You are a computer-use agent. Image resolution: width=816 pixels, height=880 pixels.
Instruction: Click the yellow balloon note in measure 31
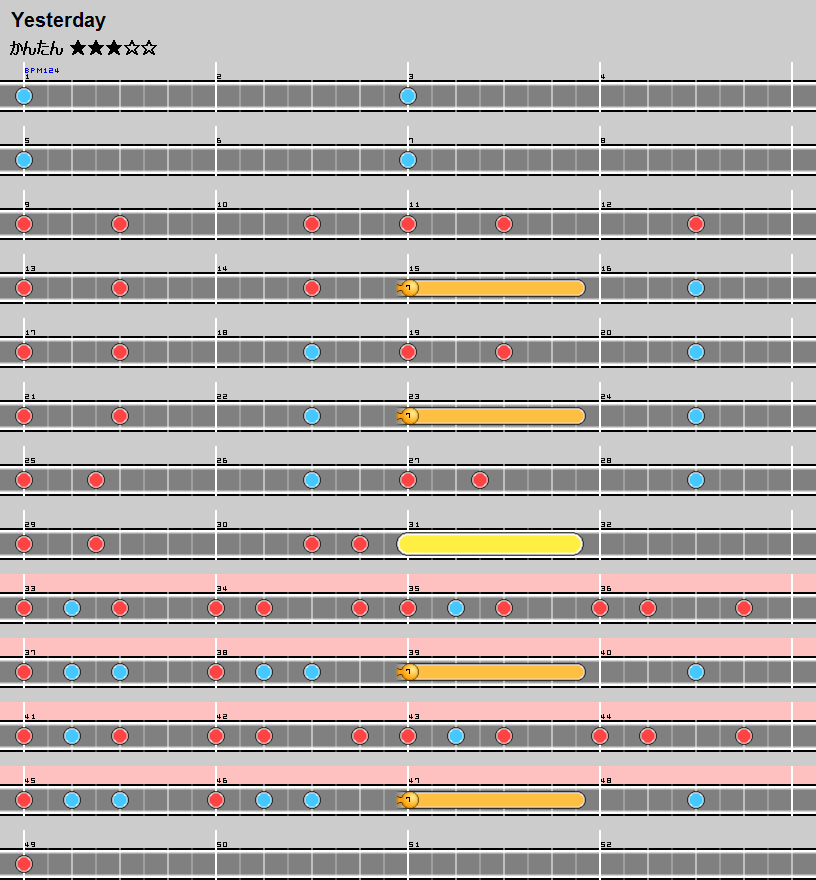pyautogui.click(x=490, y=544)
